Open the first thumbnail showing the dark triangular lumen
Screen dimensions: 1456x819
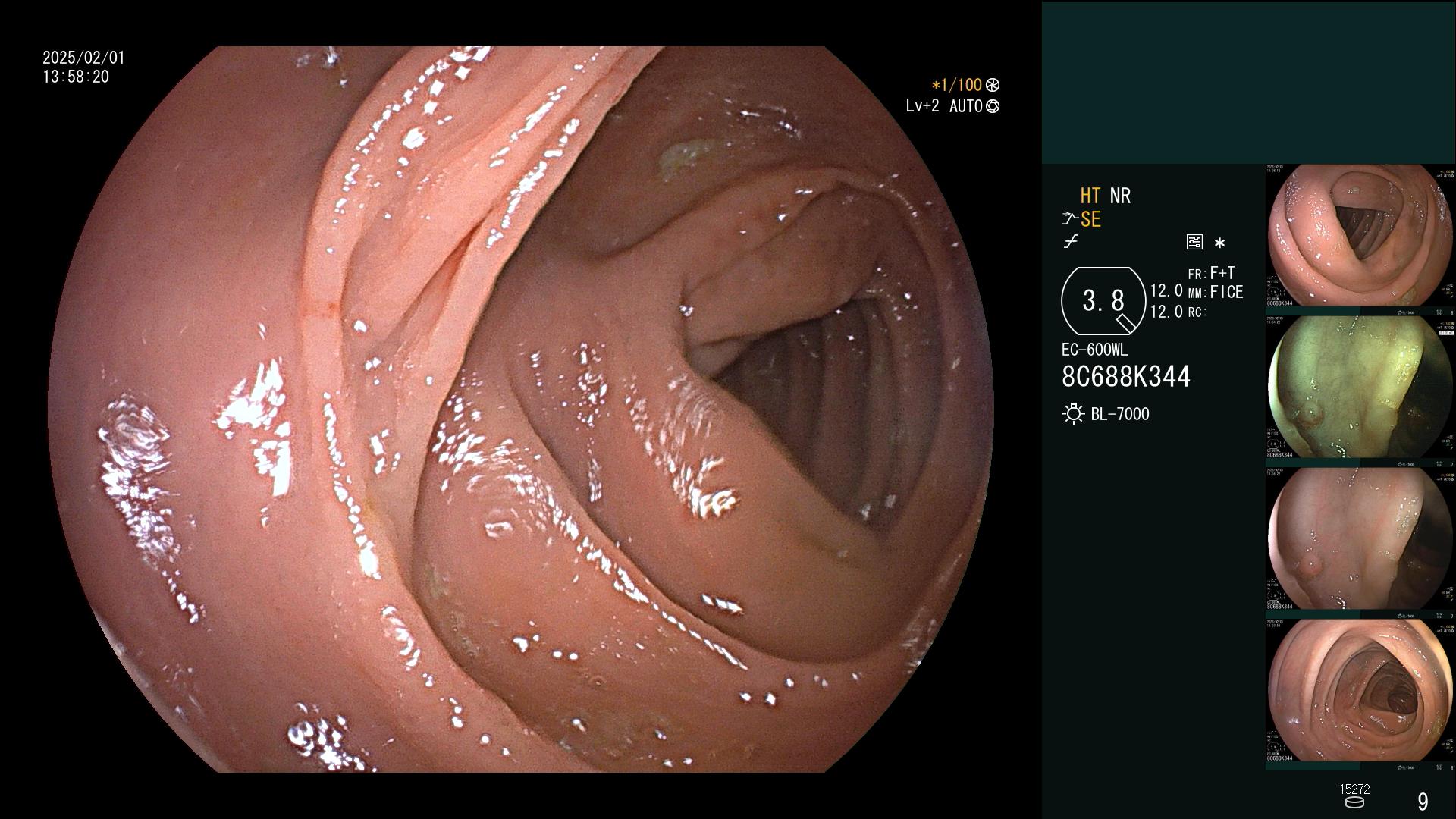pos(1360,235)
